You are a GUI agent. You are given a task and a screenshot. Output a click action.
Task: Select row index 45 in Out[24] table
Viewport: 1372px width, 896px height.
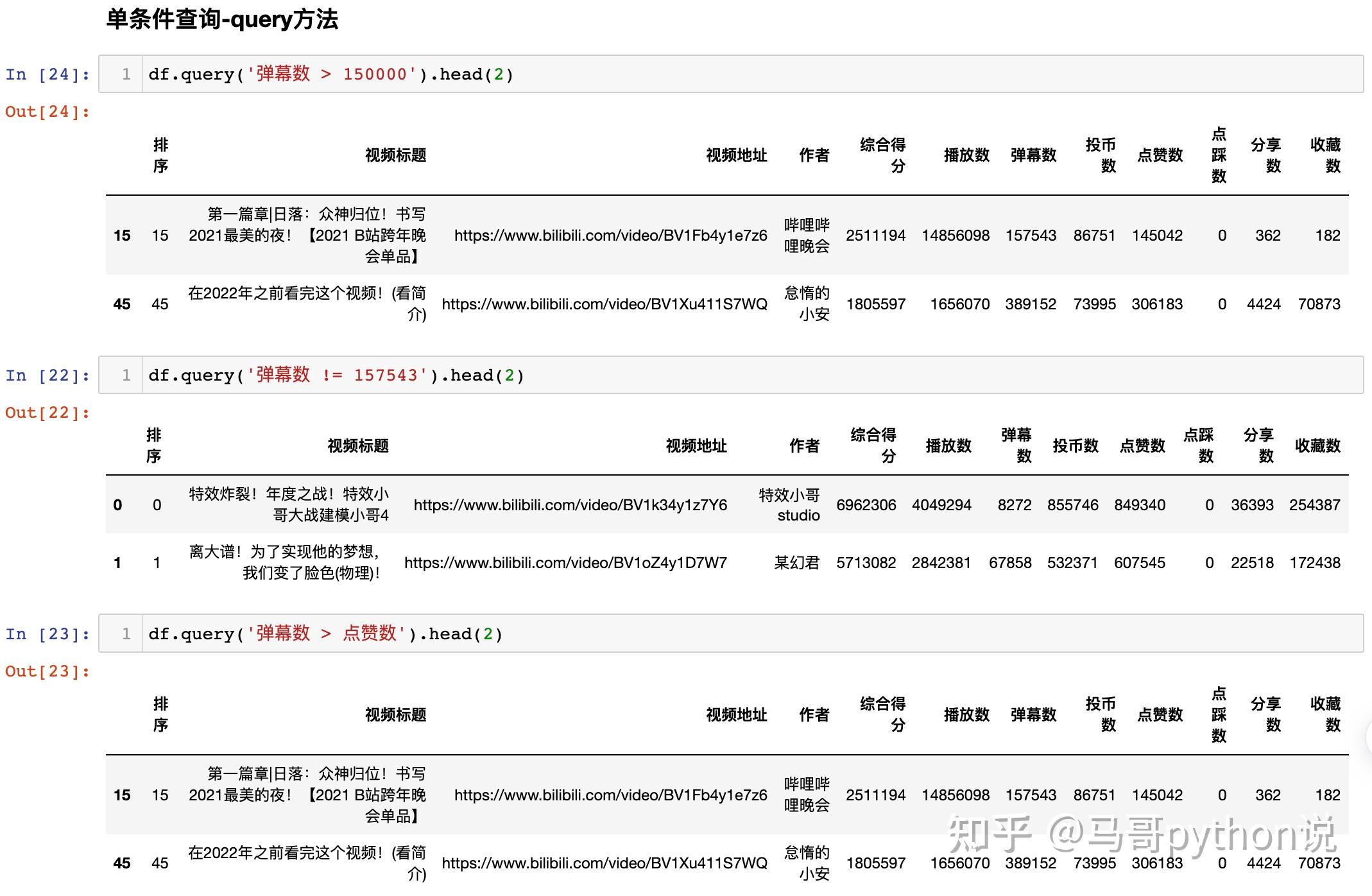122,304
